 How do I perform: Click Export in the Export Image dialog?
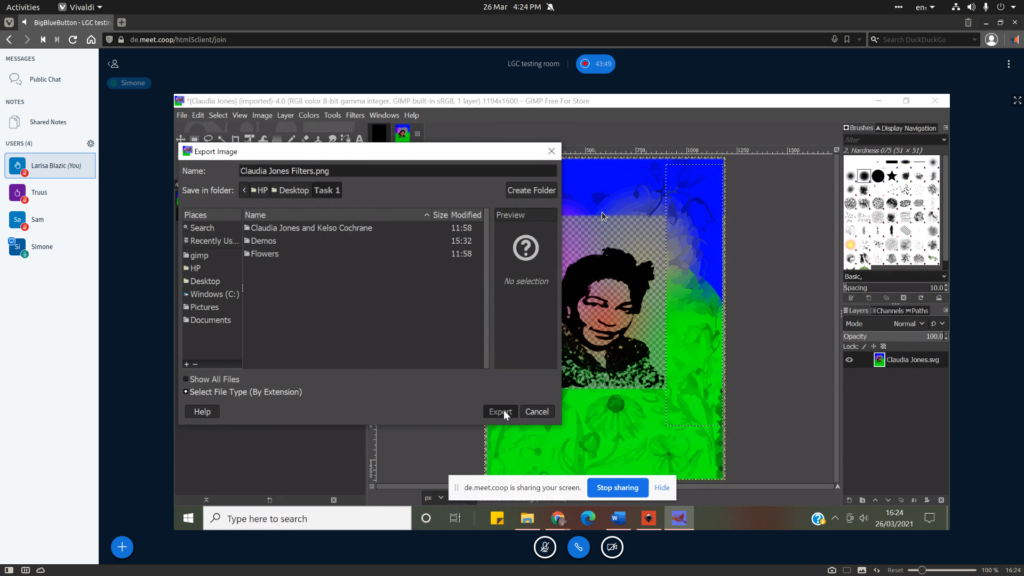click(x=500, y=411)
